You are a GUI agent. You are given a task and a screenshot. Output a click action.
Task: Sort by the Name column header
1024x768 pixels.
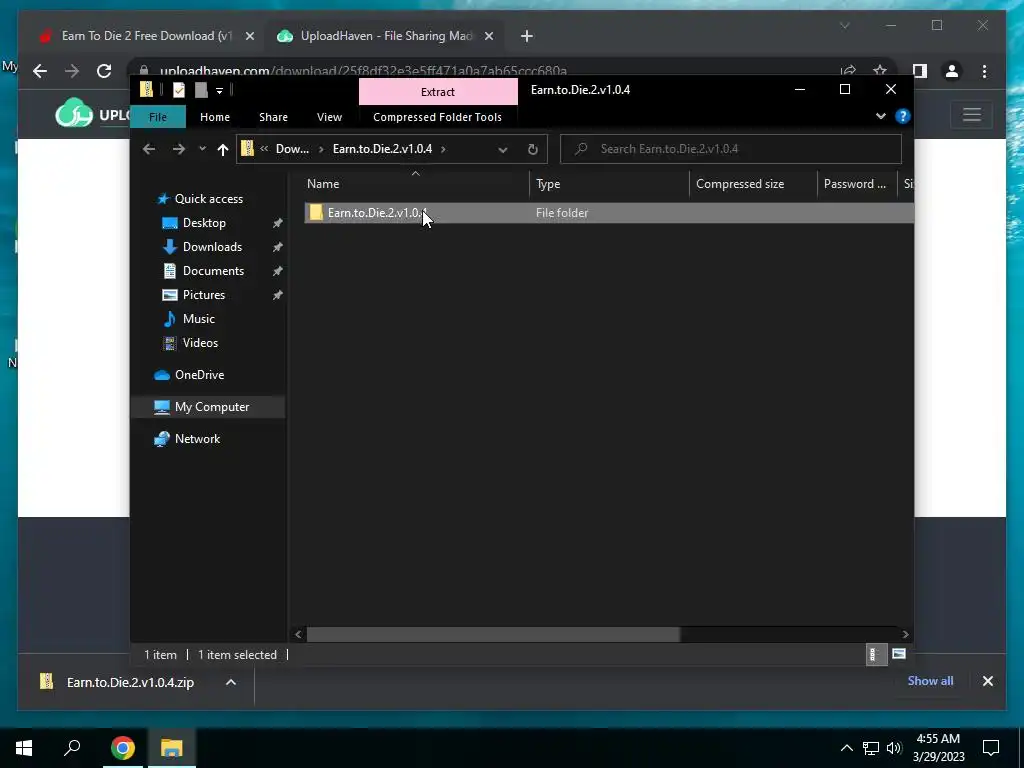click(x=415, y=184)
